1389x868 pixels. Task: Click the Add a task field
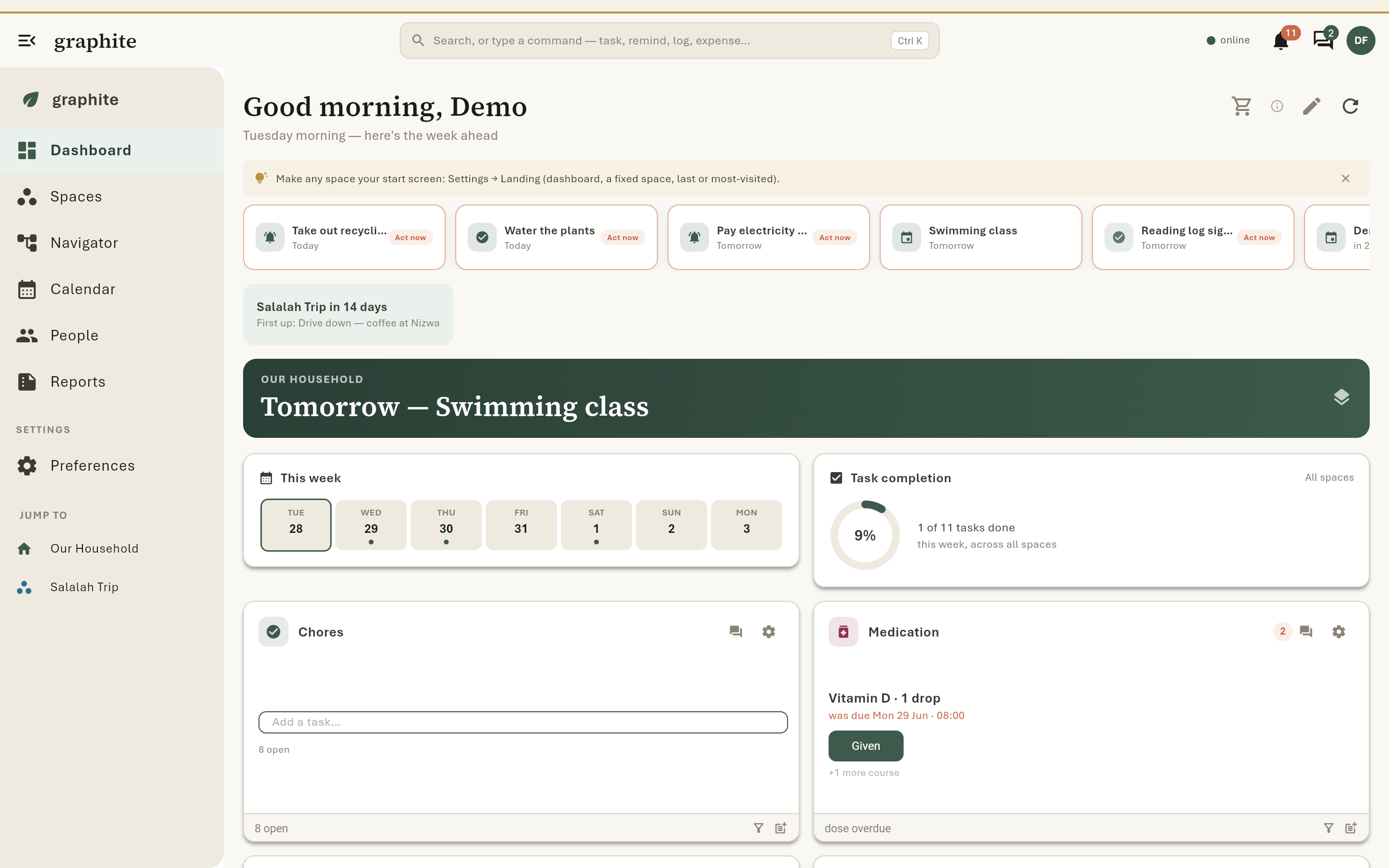pos(523,722)
